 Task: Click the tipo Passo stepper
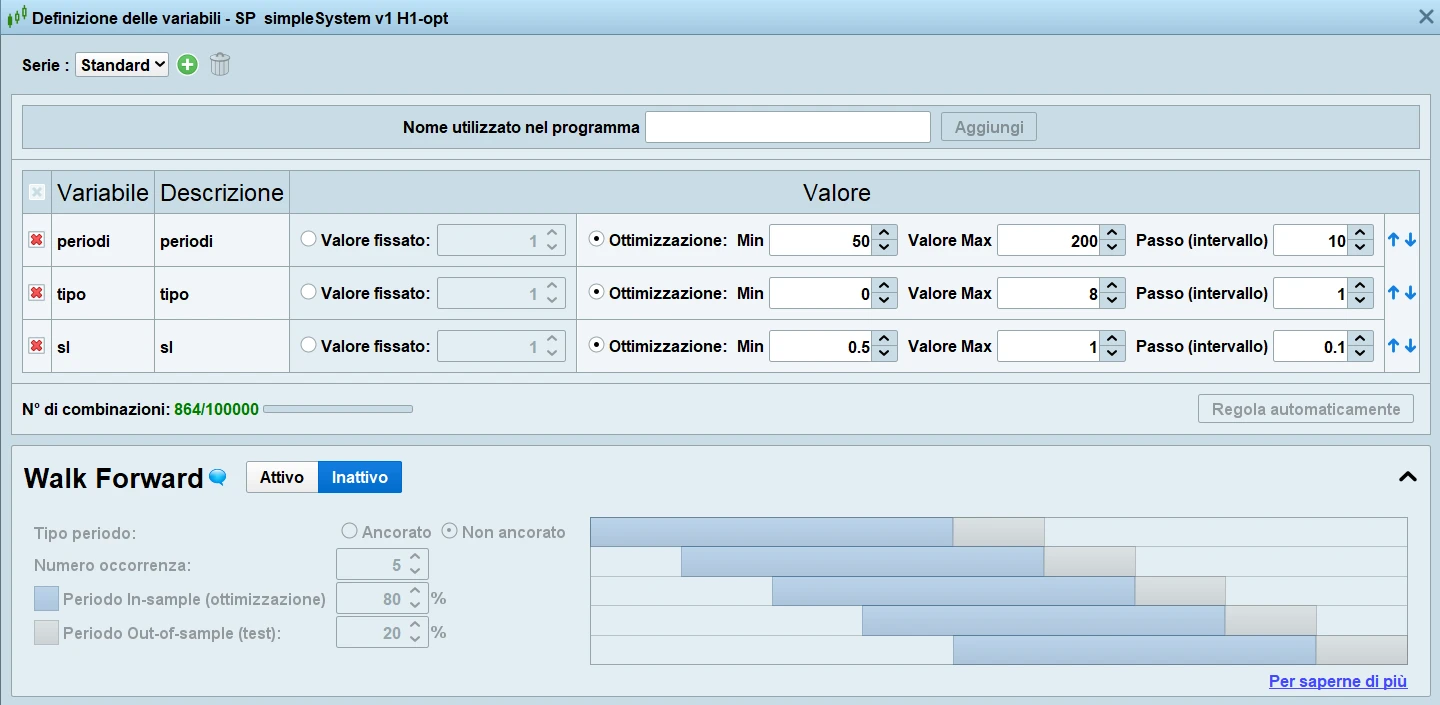1360,293
